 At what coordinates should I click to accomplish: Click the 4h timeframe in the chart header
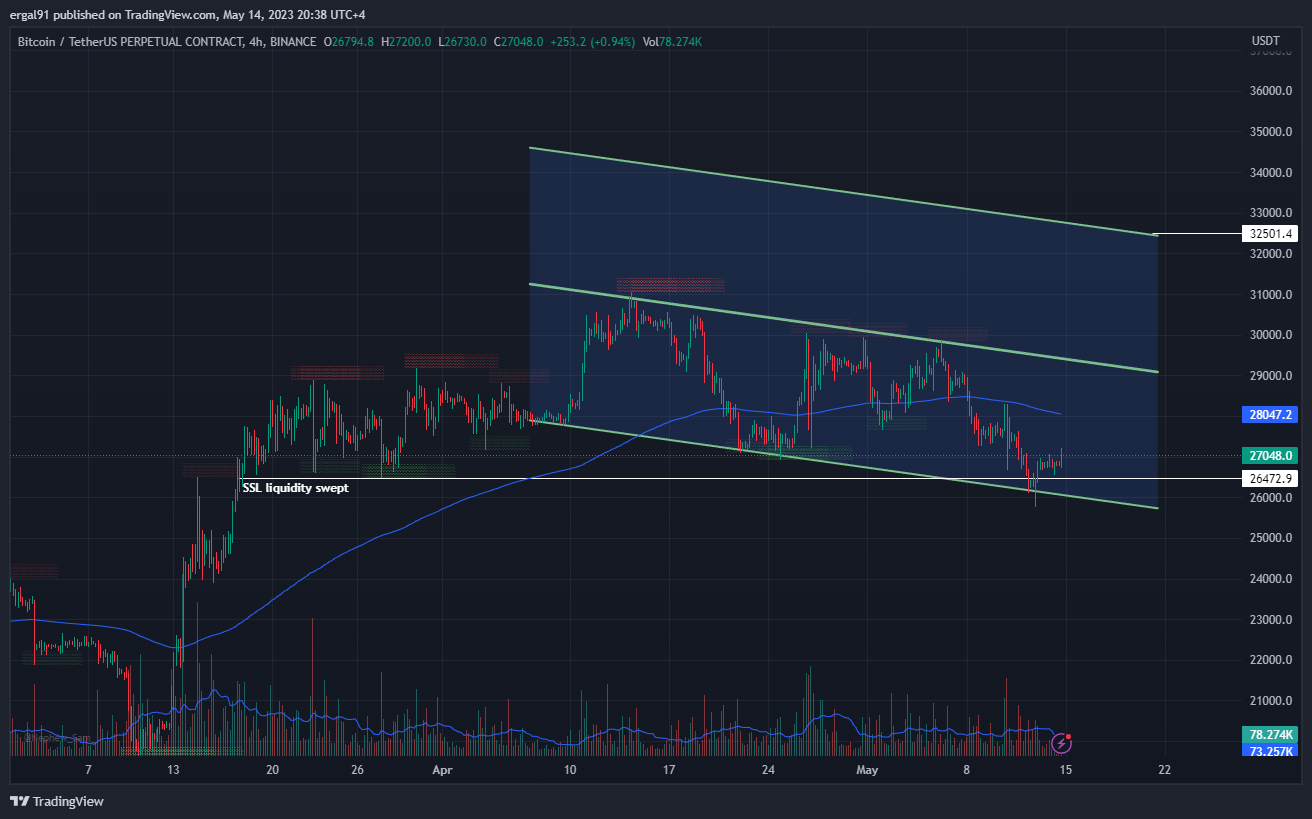point(255,42)
